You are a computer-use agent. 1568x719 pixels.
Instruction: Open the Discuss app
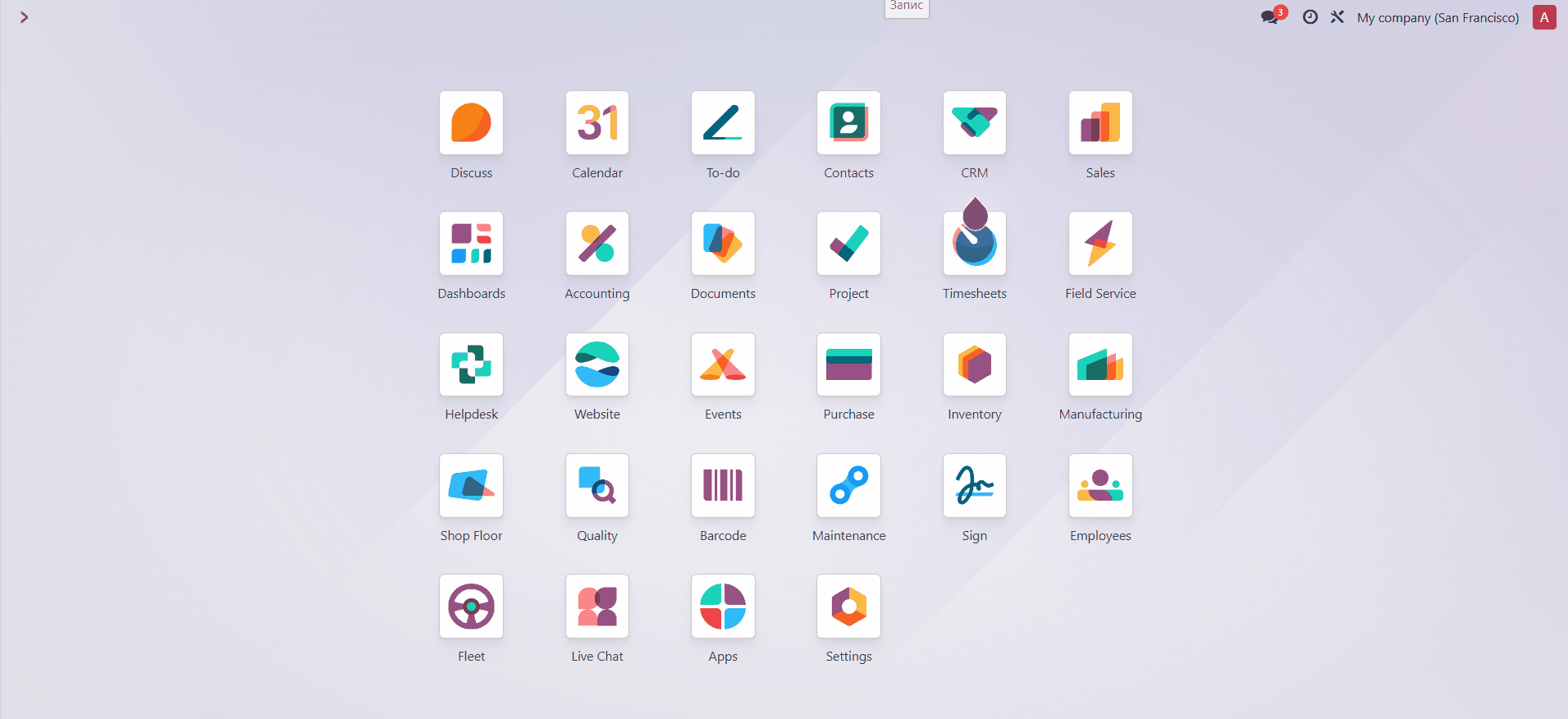tap(471, 123)
